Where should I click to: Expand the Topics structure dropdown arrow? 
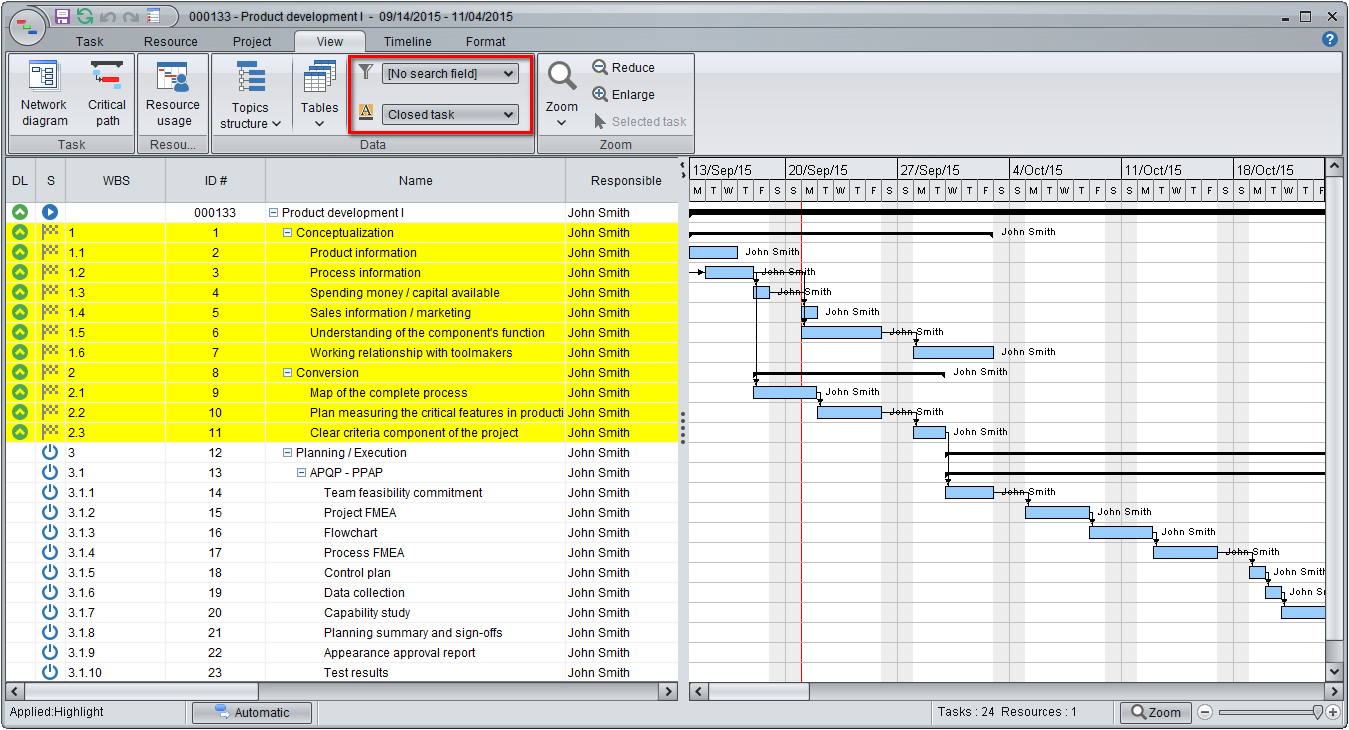coord(276,124)
